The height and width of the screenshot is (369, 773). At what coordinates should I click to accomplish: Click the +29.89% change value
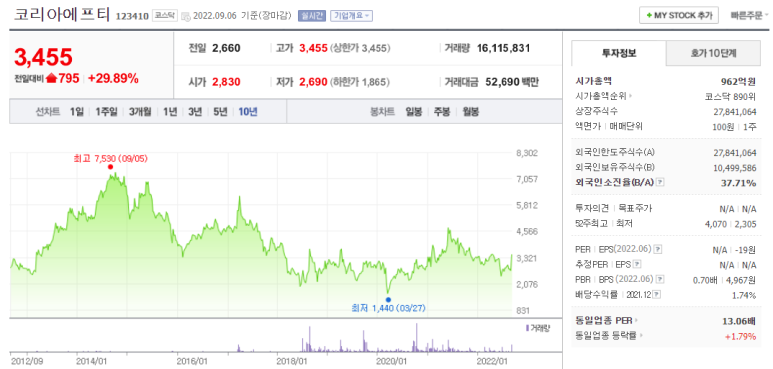113,78
